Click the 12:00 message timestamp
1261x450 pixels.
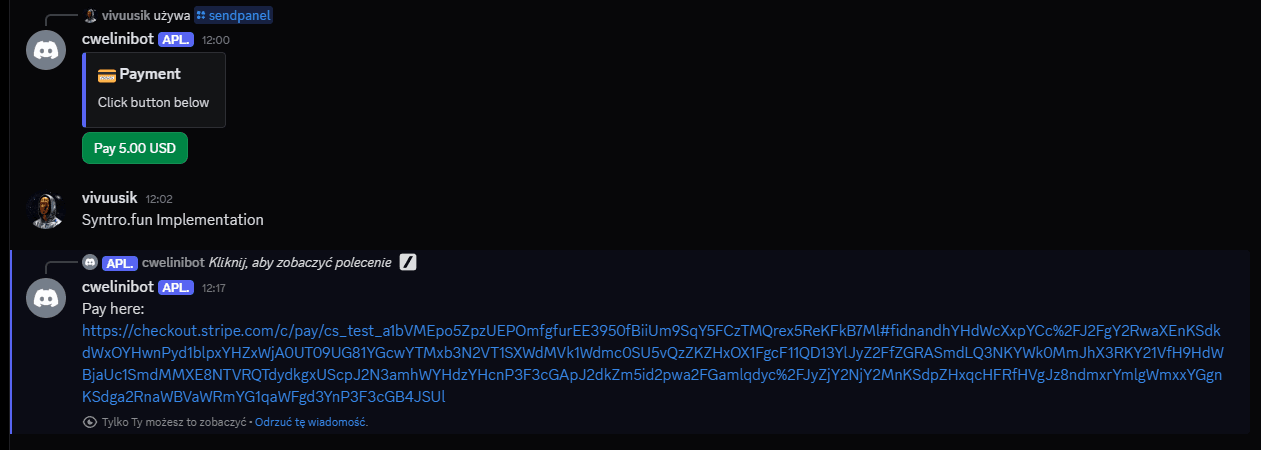pyautogui.click(x=216, y=40)
